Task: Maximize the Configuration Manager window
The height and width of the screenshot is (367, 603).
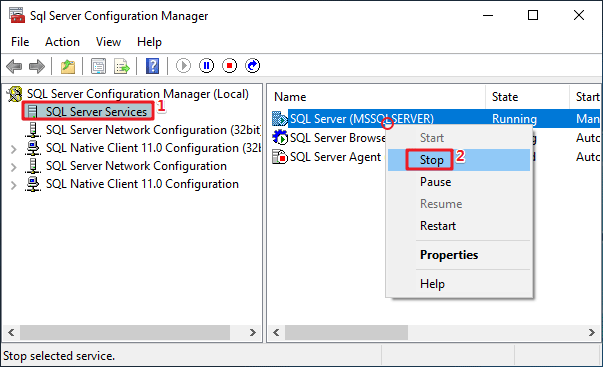Action: tap(533, 15)
